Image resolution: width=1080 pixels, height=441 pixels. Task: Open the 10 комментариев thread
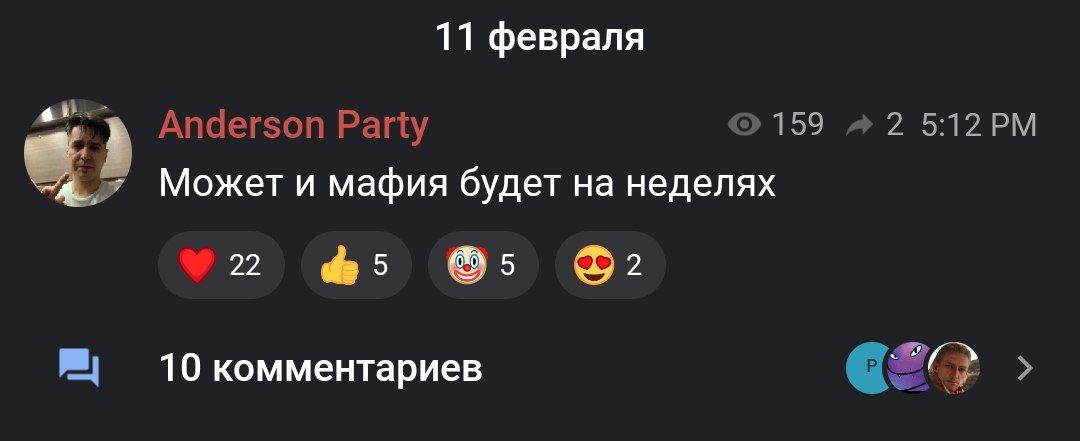(320, 369)
